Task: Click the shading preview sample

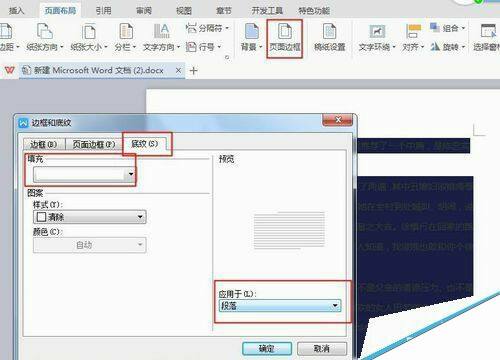Action: point(289,230)
